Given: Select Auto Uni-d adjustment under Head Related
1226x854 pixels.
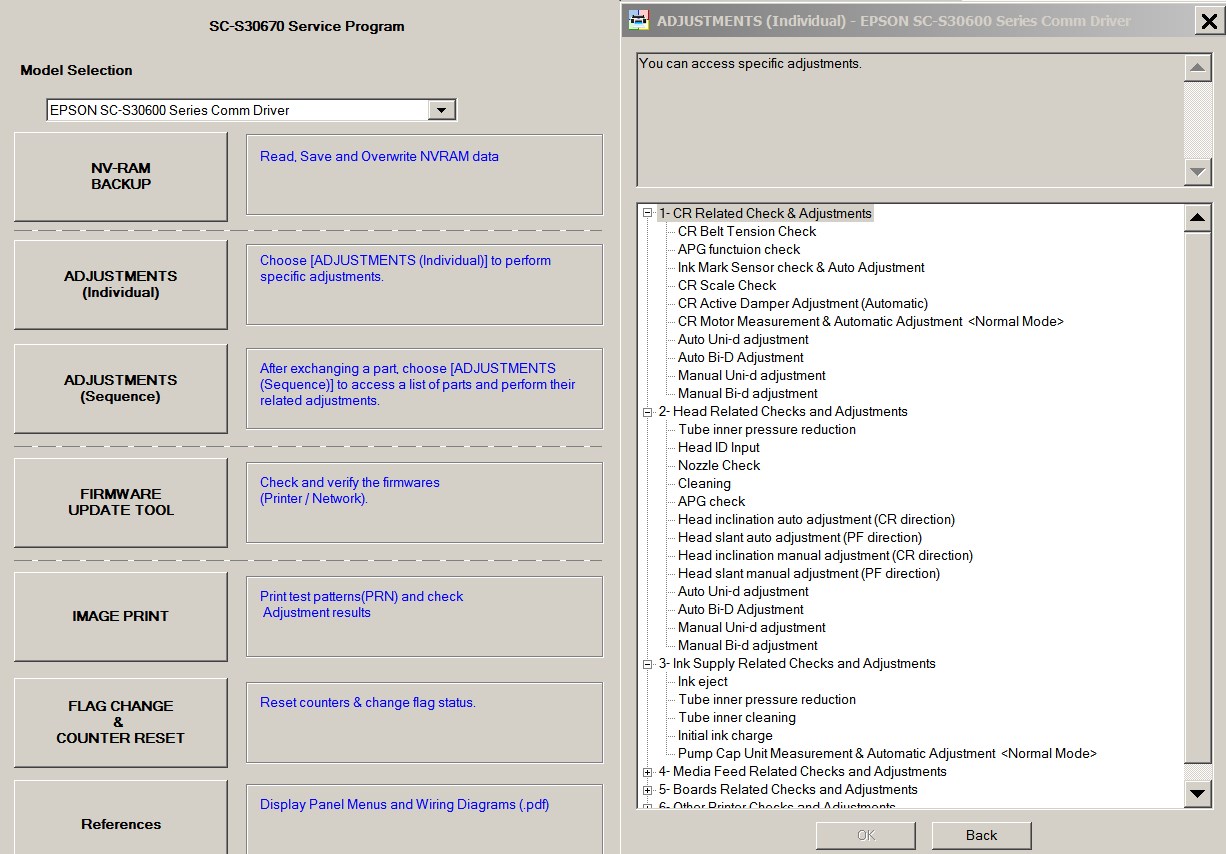Looking at the screenshot, I should (743, 591).
